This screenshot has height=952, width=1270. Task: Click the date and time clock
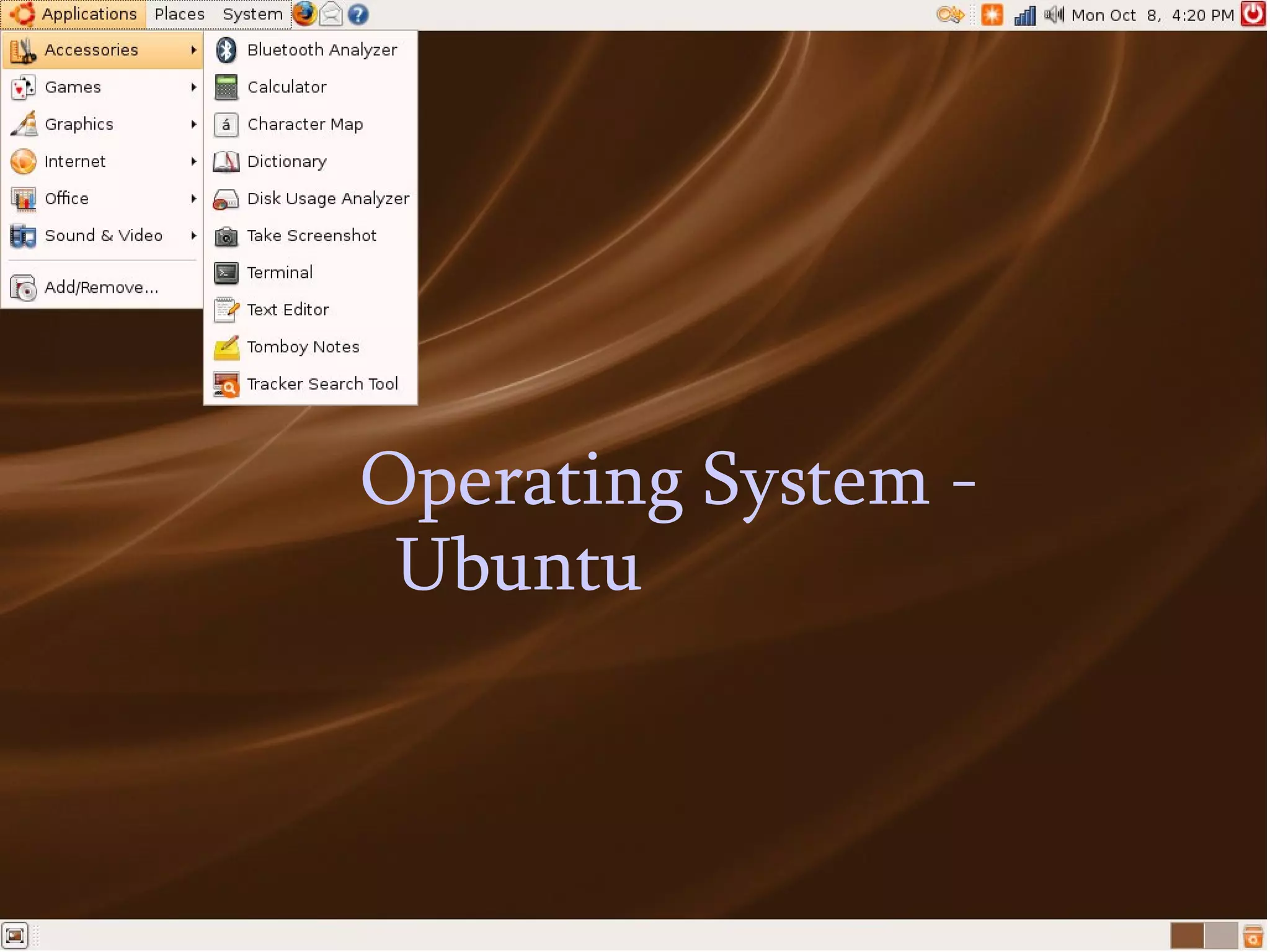[x=1153, y=15]
